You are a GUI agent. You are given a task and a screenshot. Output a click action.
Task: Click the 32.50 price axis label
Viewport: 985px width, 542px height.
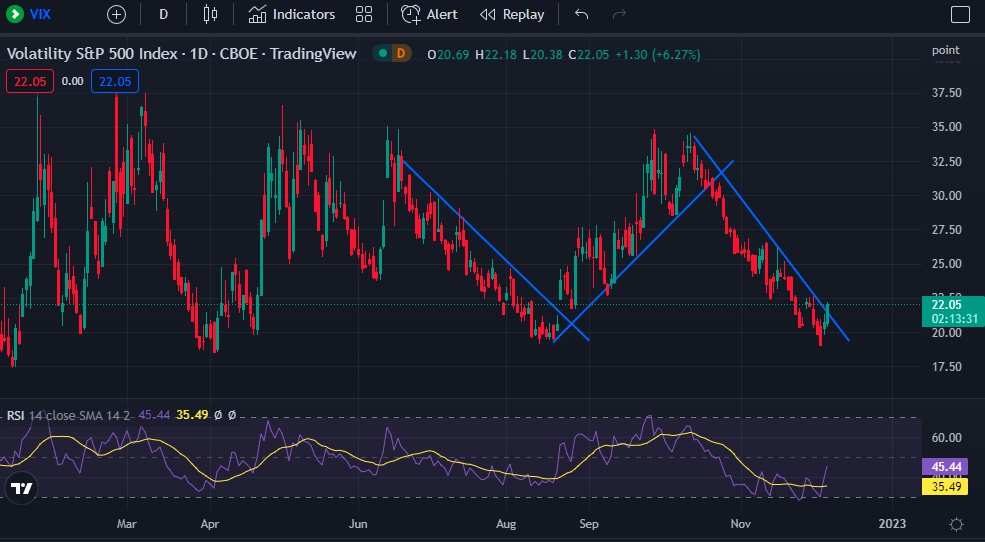[947, 161]
